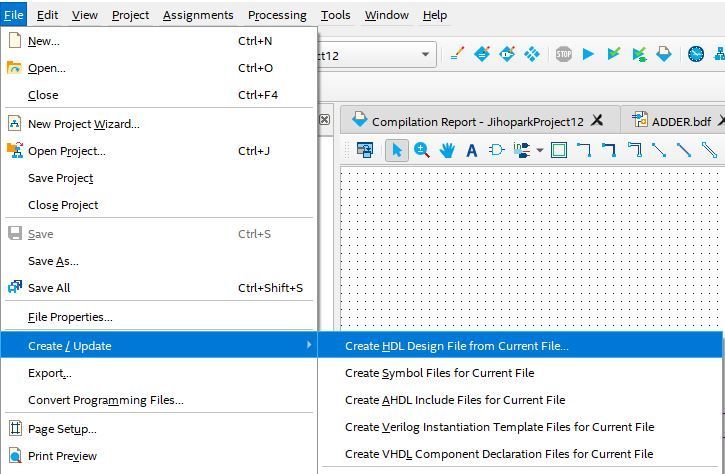Open the project name combo box dropdown
Screen dimensions: 725x474
click(425, 55)
